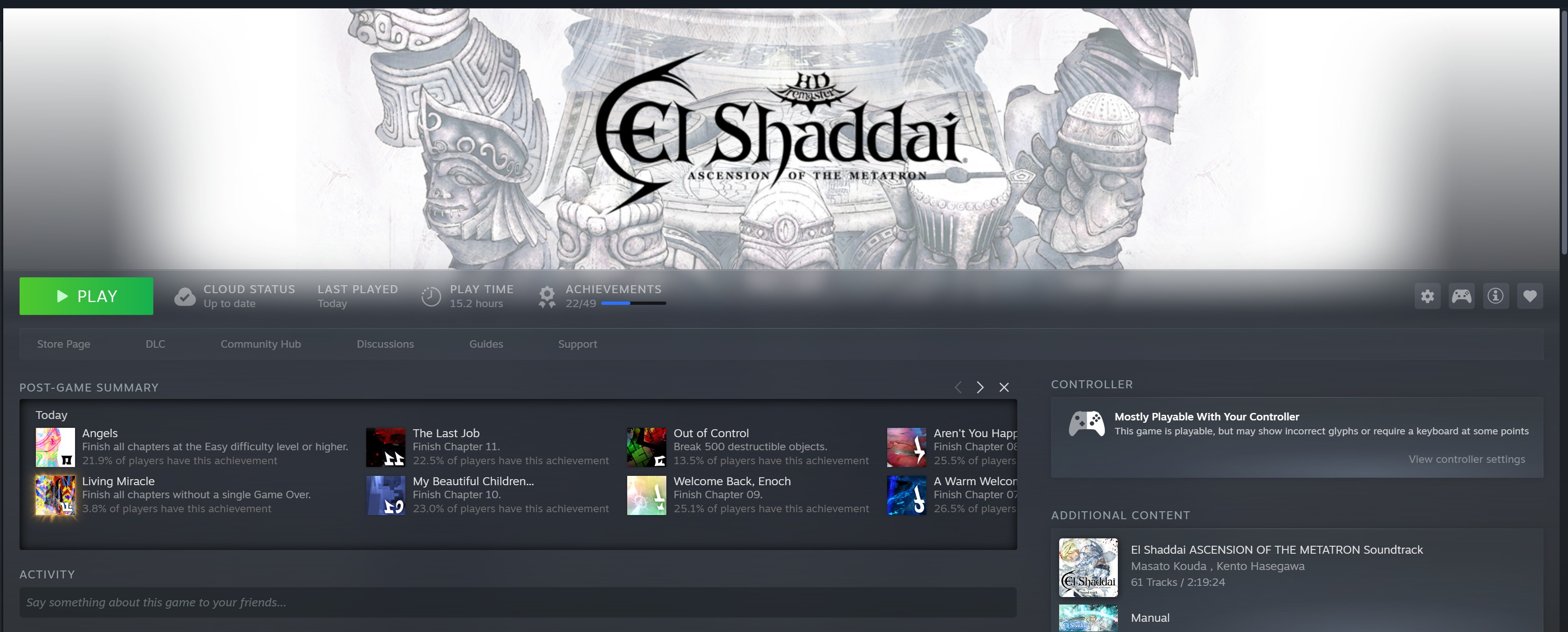This screenshot has height=632, width=1568.
Task: Open the Manual thumbnail
Action: coord(1089,618)
